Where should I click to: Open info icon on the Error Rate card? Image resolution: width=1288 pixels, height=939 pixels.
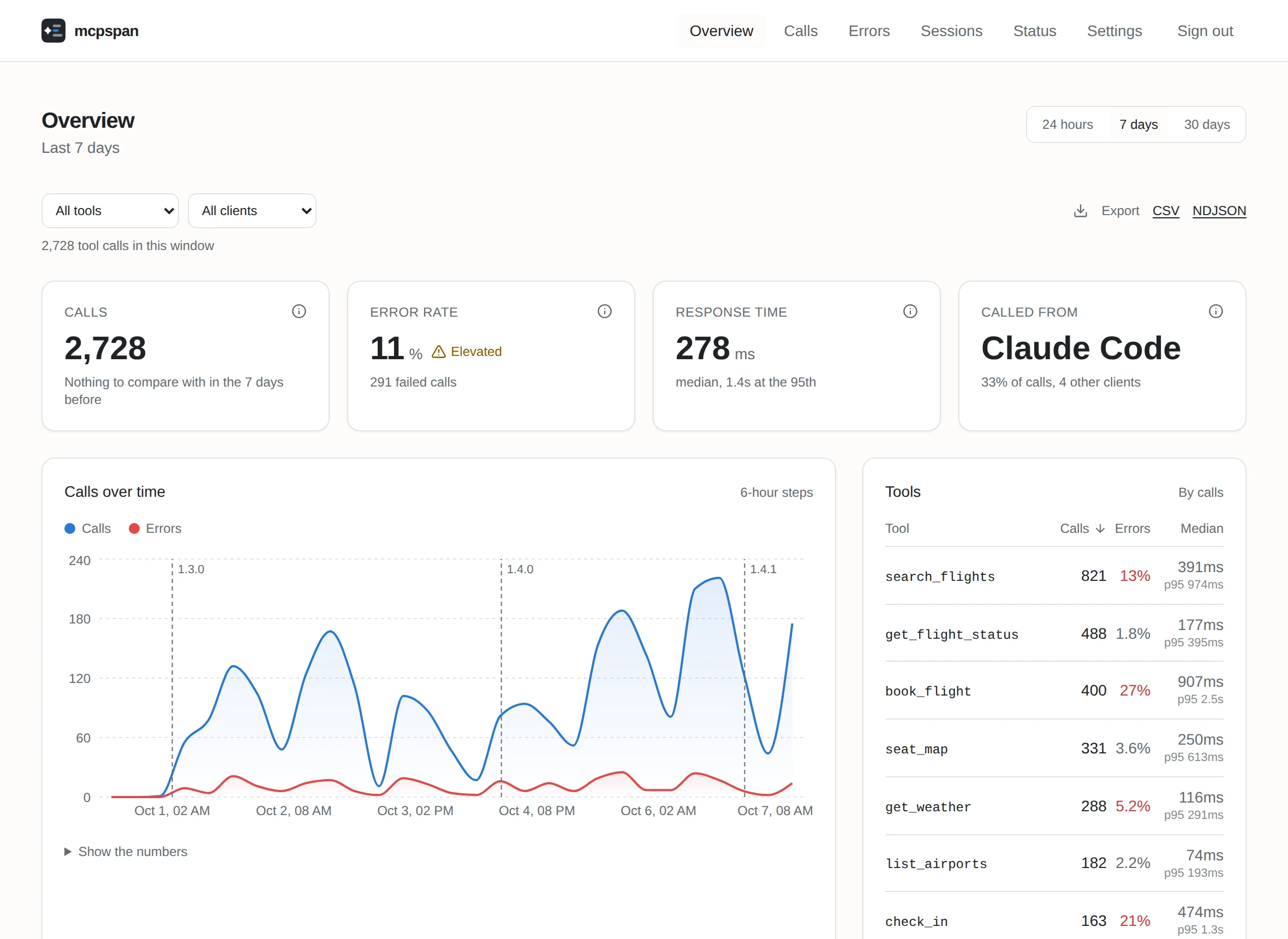(x=605, y=311)
